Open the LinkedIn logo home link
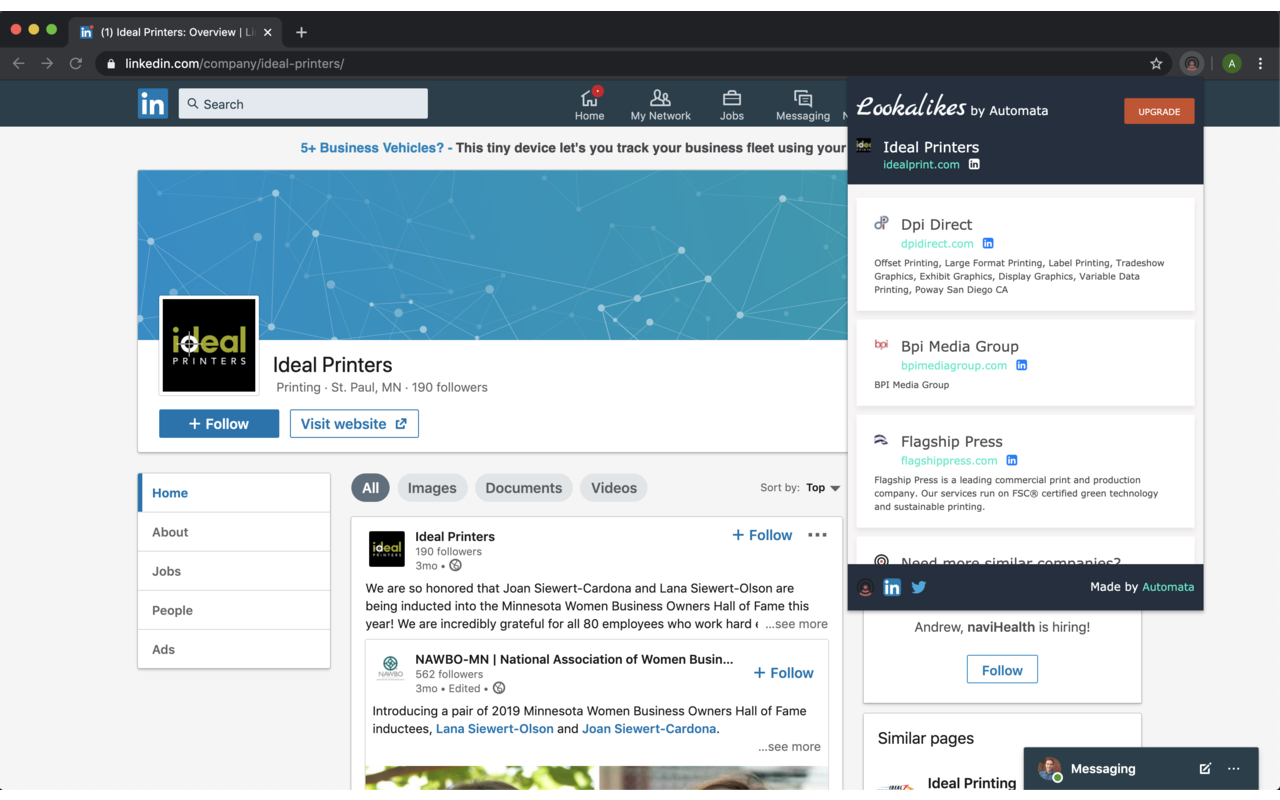This screenshot has width=1280, height=800. (152, 104)
